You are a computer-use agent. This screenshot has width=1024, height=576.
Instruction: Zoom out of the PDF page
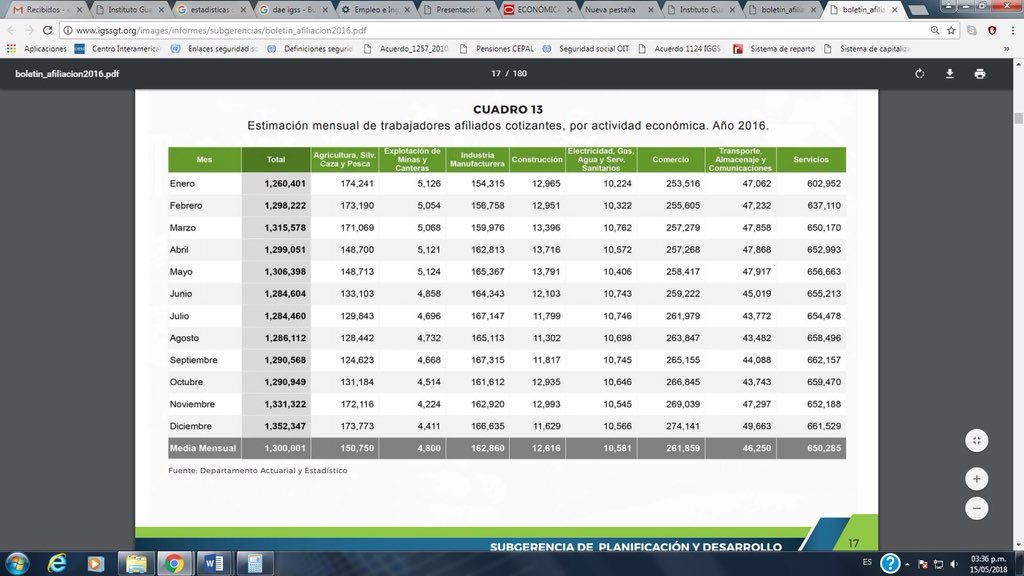pyautogui.click(x=976, y=508)
